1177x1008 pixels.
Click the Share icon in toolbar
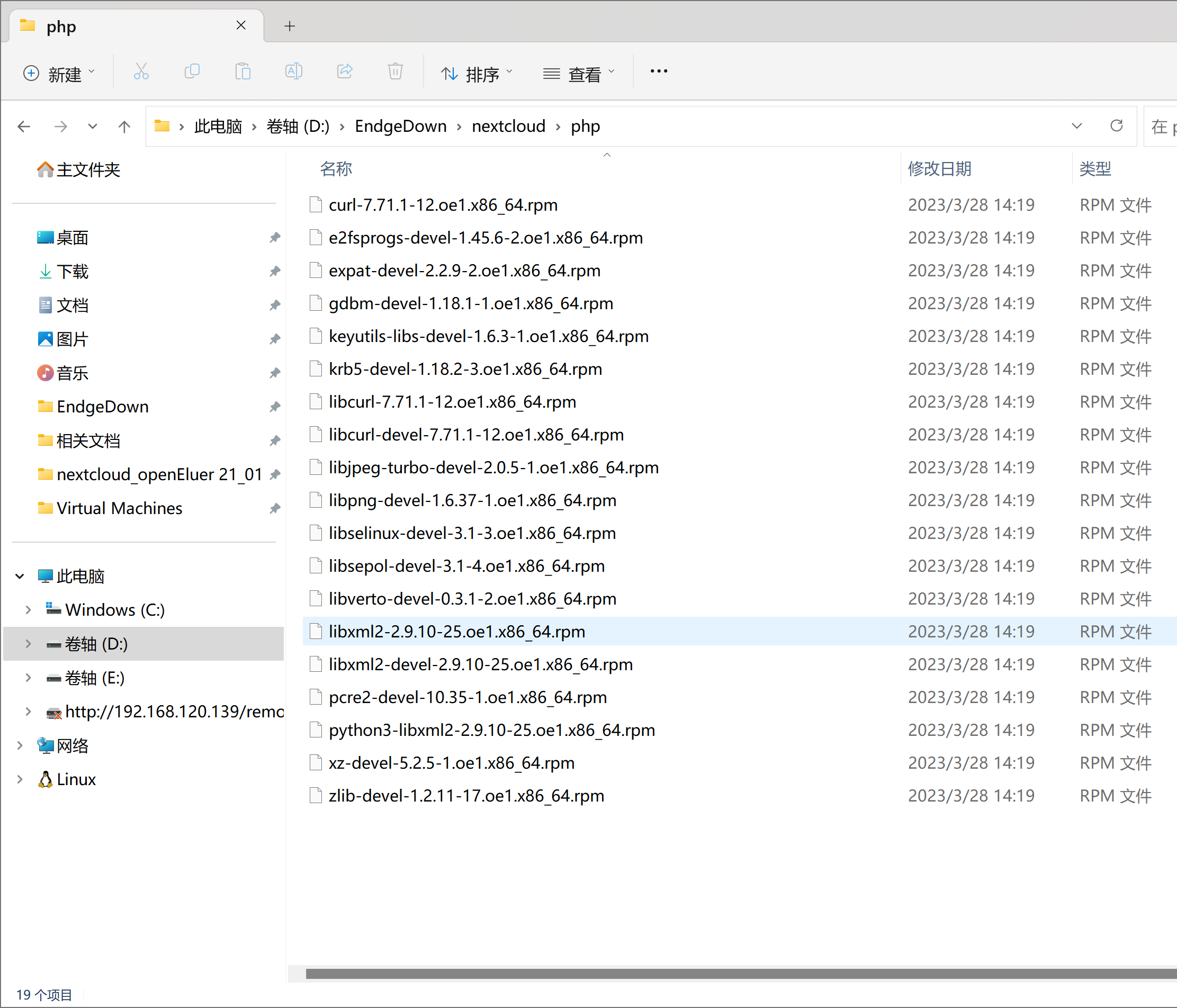pyautogui.click(x=345, y=72)
